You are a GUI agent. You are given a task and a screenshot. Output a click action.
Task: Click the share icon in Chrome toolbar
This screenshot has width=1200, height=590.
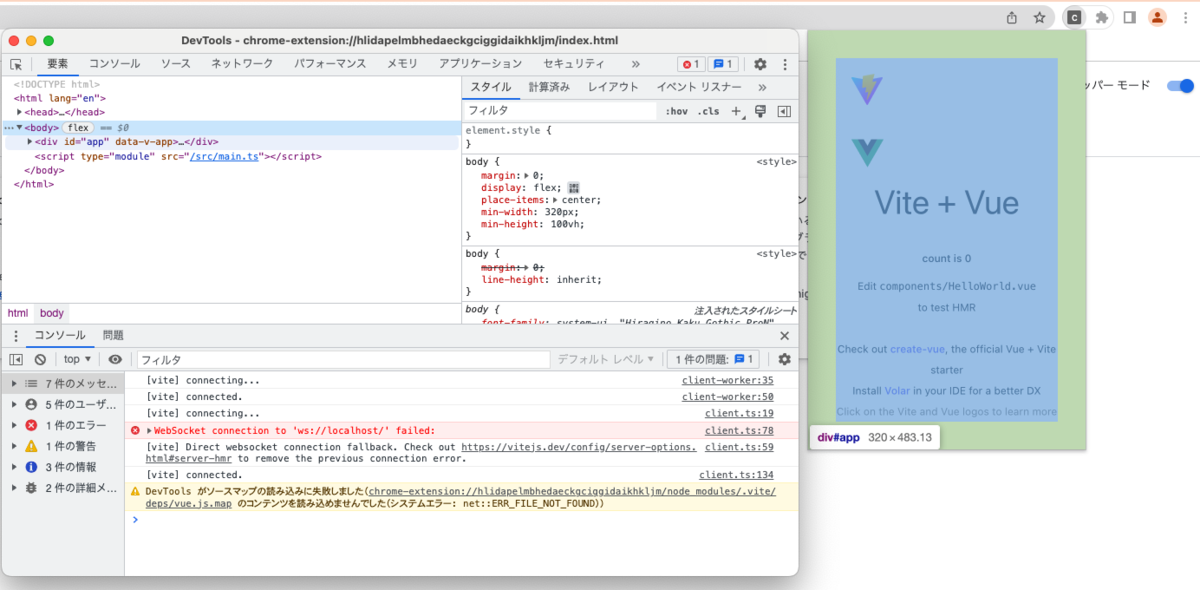[x=1012, y=17]
